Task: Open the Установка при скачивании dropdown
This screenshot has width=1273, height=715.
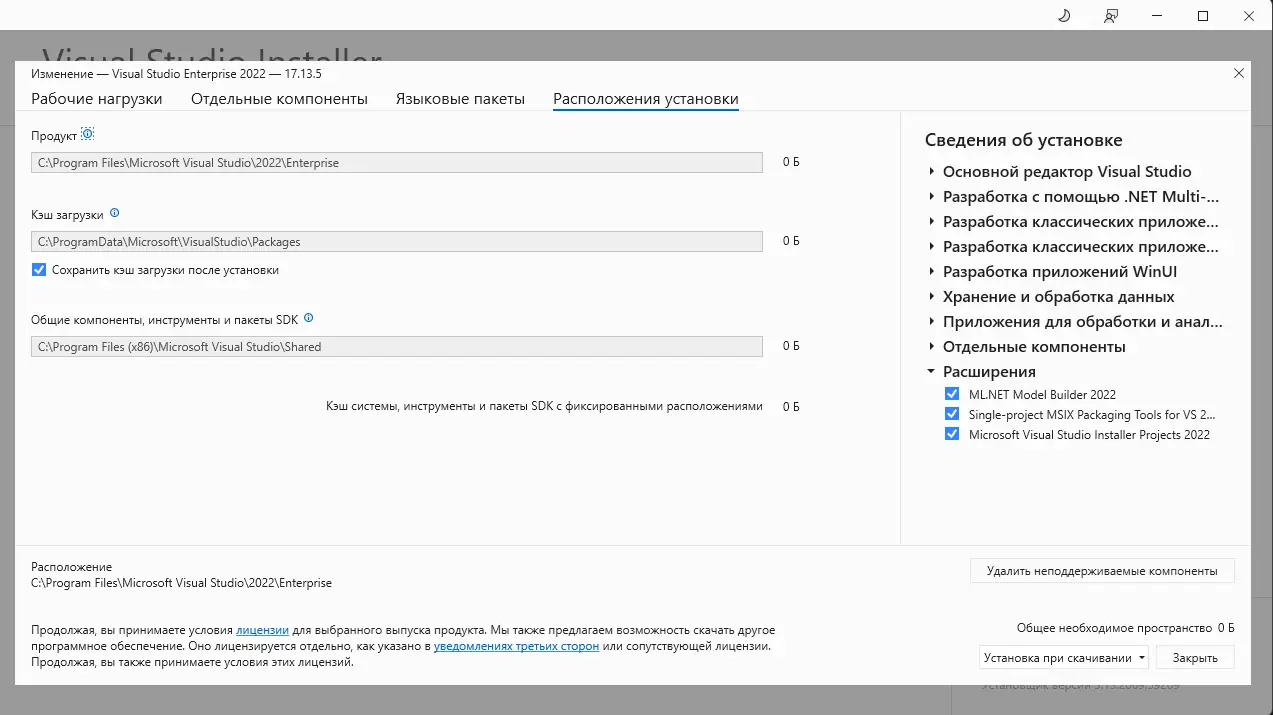Action: pos(1063,657)
